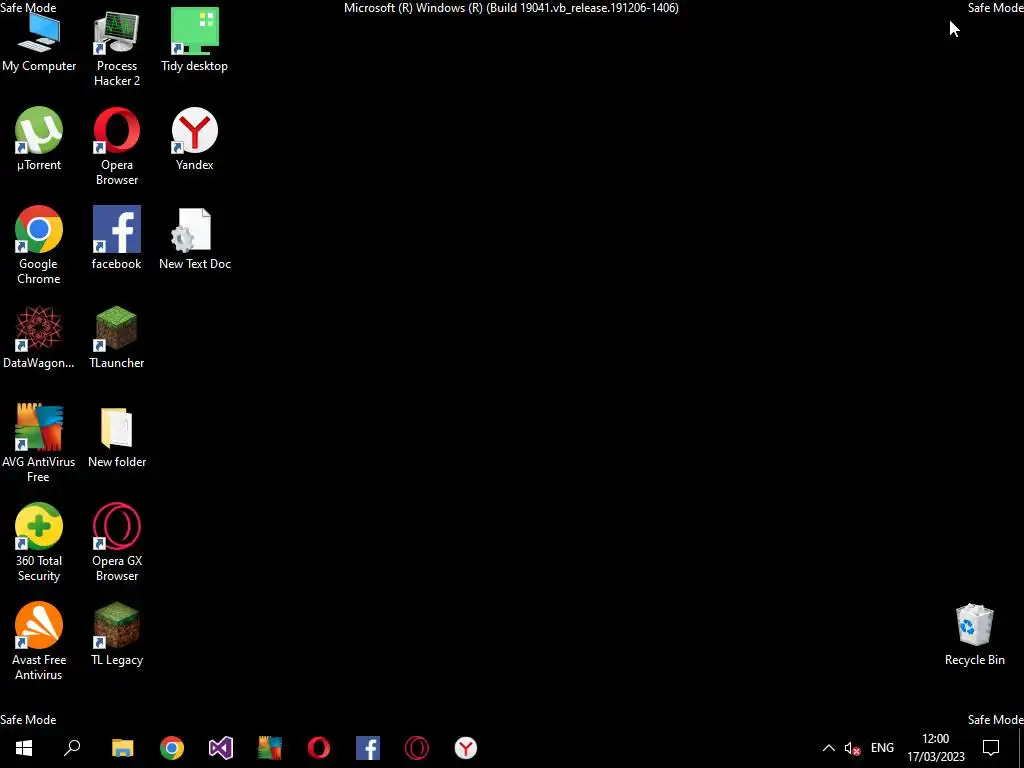Viewport: 1024px width, 768px height.
Task: Open the clock showing 12:00 17/03/2023
Action: tap(935, 748)
